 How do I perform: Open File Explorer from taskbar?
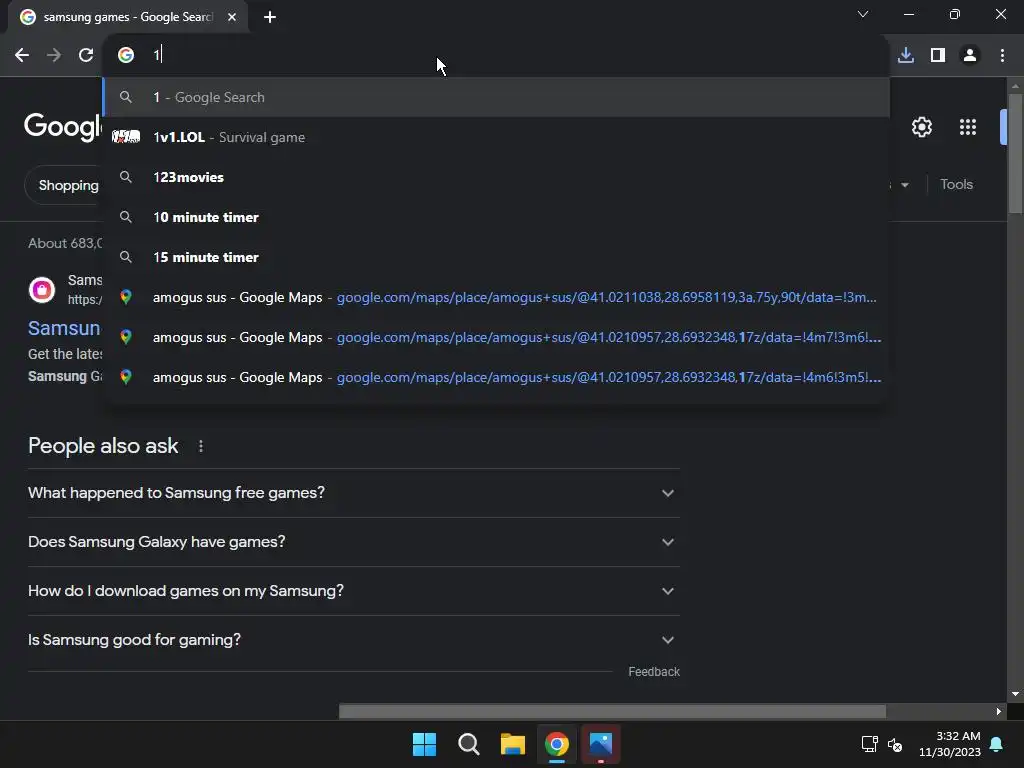pos(513,744)
